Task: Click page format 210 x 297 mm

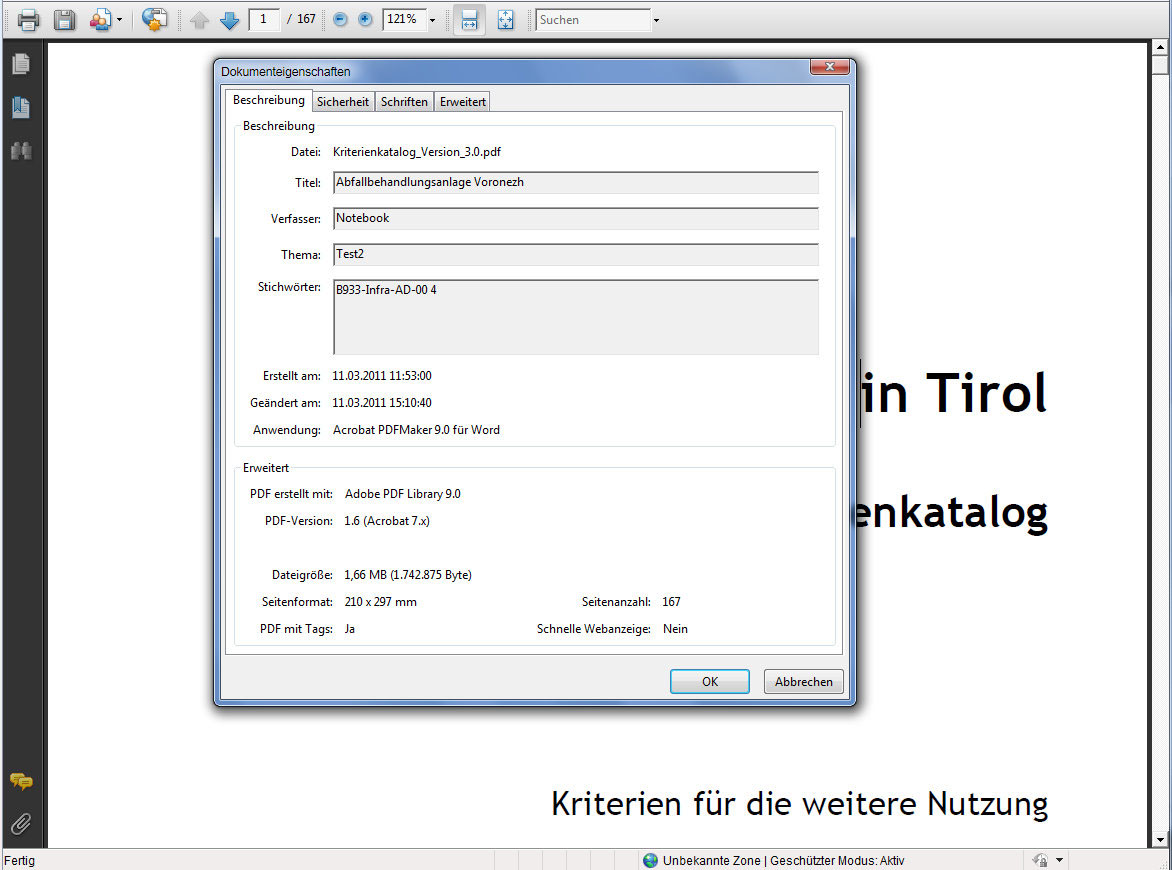Action: pos(380,602)
